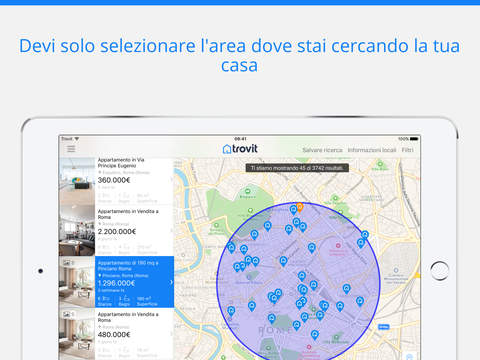Screen dimensions: 480x360
Task: Click the yellow marker at map's right edge
Action: click(x=417, y=275)
